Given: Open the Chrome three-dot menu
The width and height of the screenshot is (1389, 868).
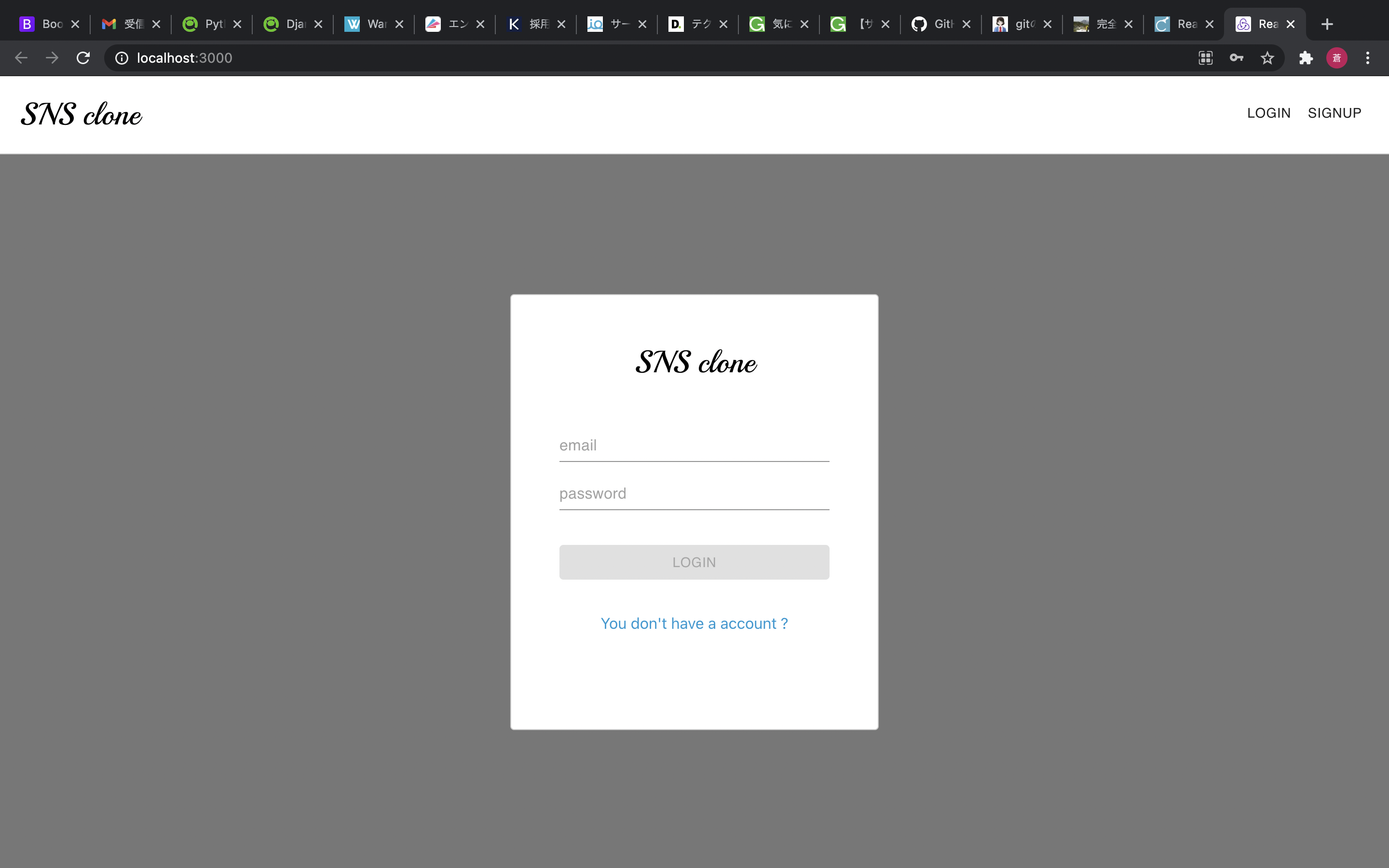Looking at the screenshot, I should pyautogui.click(x=1368, y=57).
